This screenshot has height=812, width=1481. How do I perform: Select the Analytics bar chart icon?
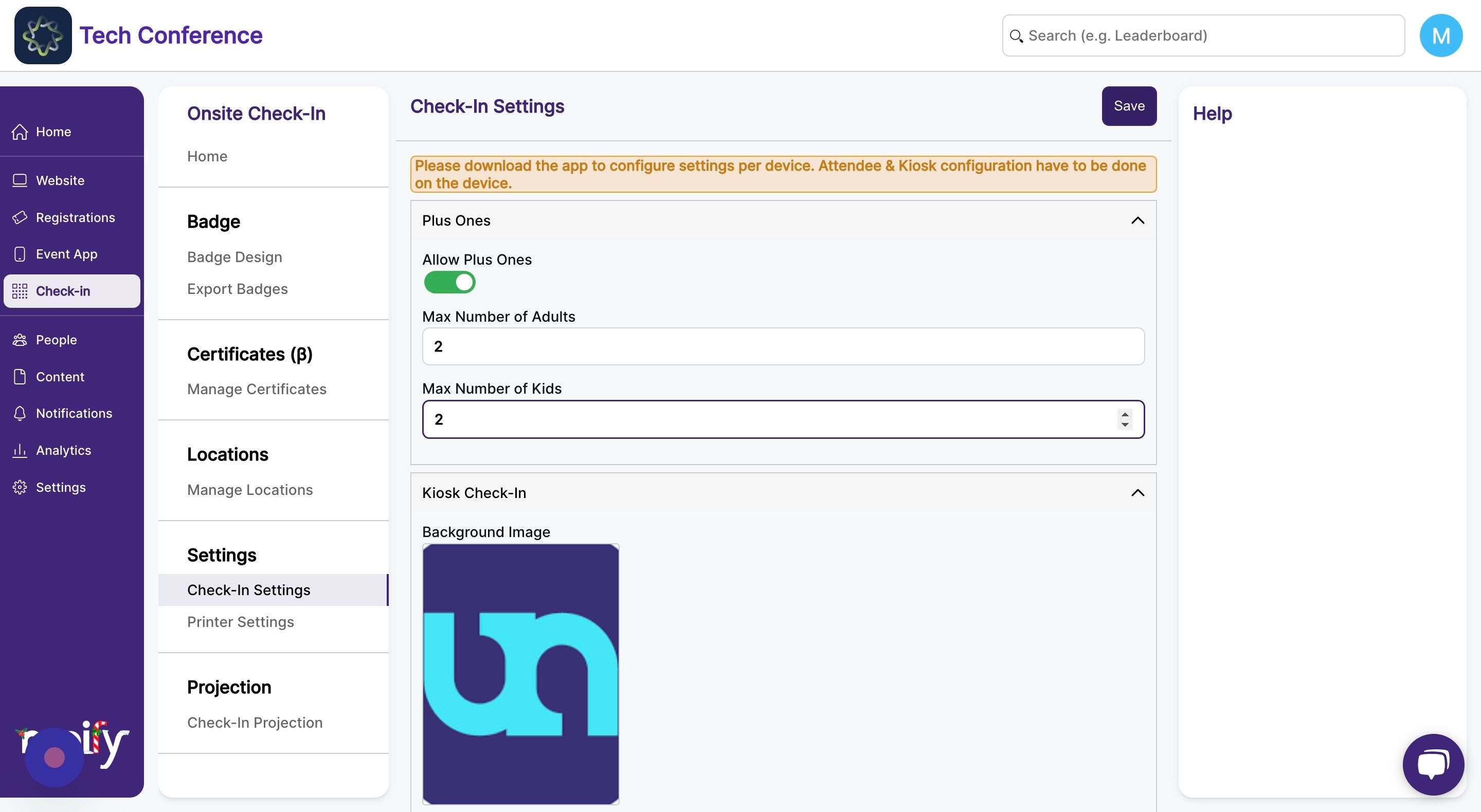pos(20,450)
